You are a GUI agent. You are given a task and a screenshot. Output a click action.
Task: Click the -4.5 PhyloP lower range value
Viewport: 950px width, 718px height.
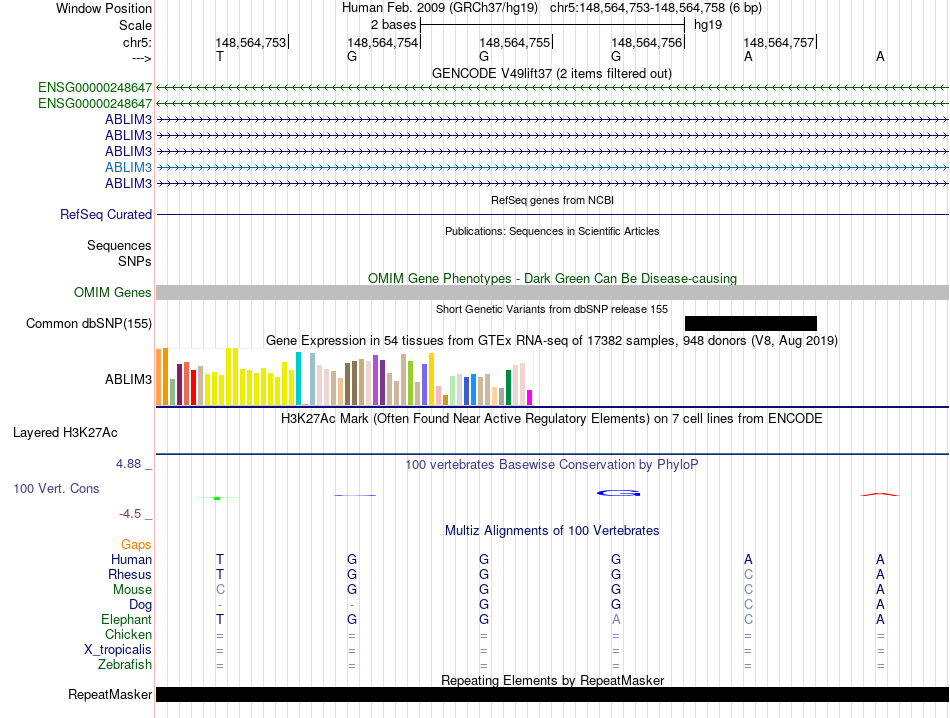click(x=130, y=514)
